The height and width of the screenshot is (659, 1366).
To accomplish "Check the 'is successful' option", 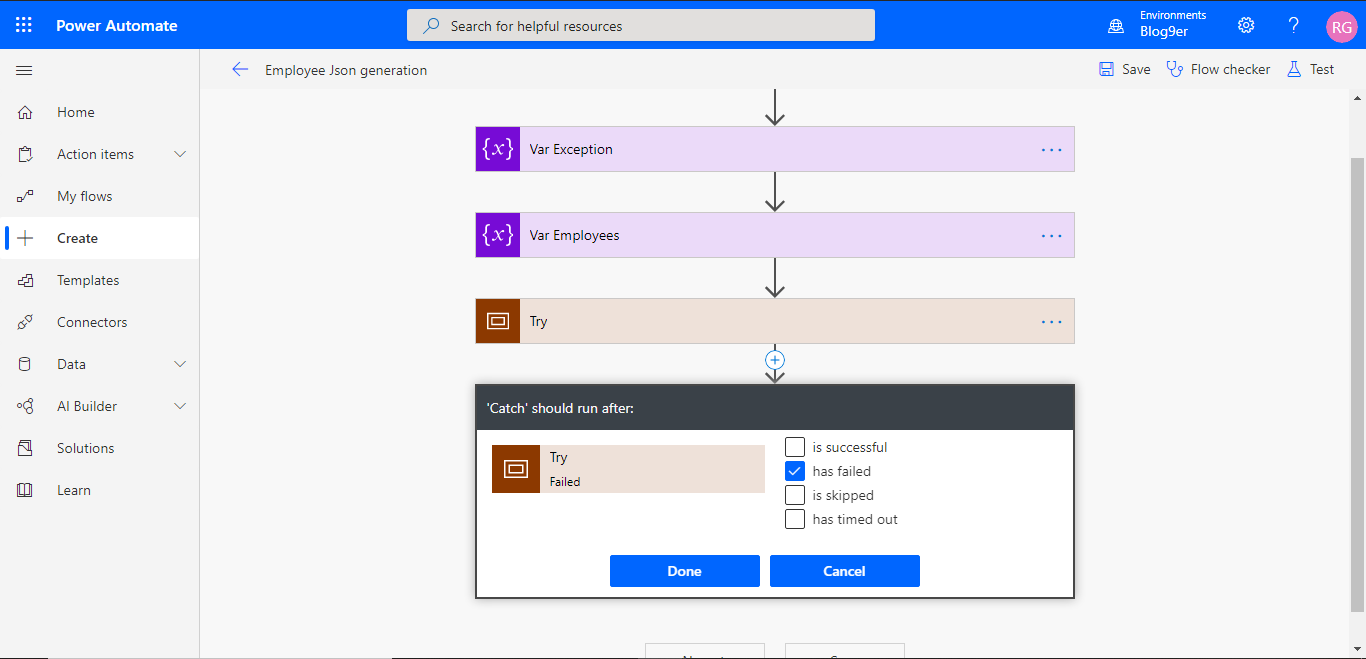I will tap(795, 447).
